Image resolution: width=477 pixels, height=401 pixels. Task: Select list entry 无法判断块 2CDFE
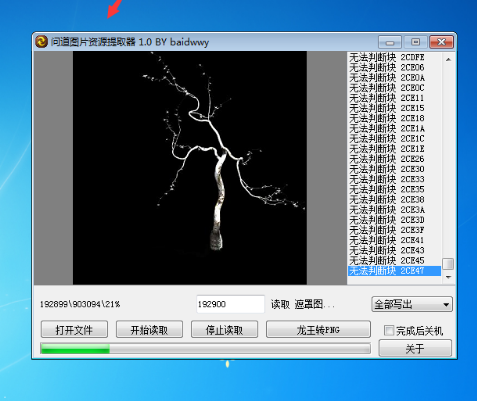(x=394, y=57)
